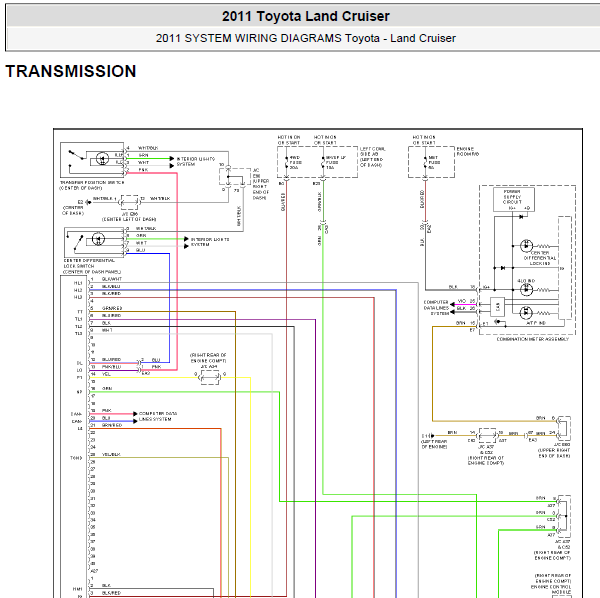Click the A/T P IND lamp symbol
Image resolution: width=600 pixels, height=598 pixels.
click(x=527, y=313)
